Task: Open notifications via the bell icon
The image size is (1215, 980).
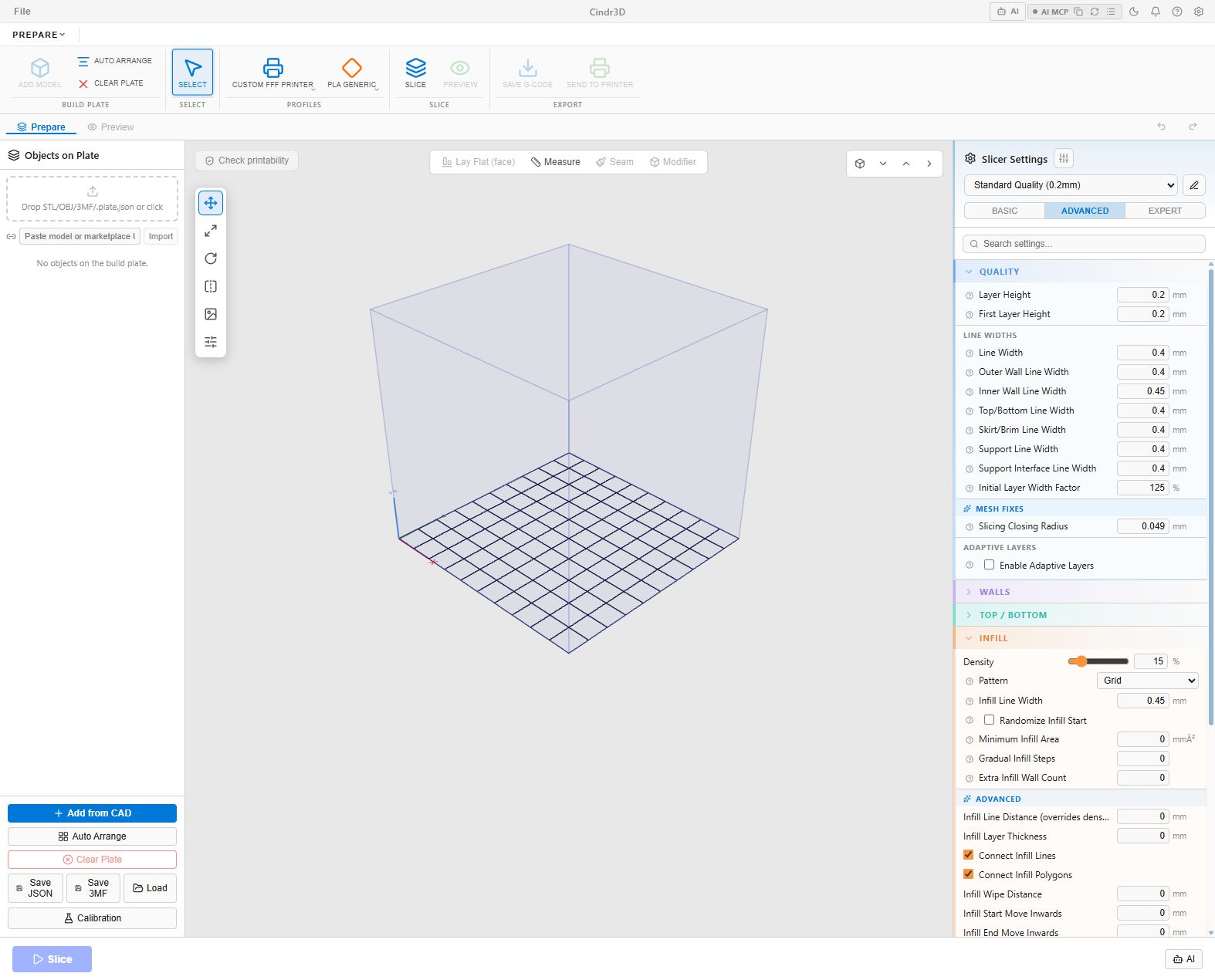Action: 1156,12
